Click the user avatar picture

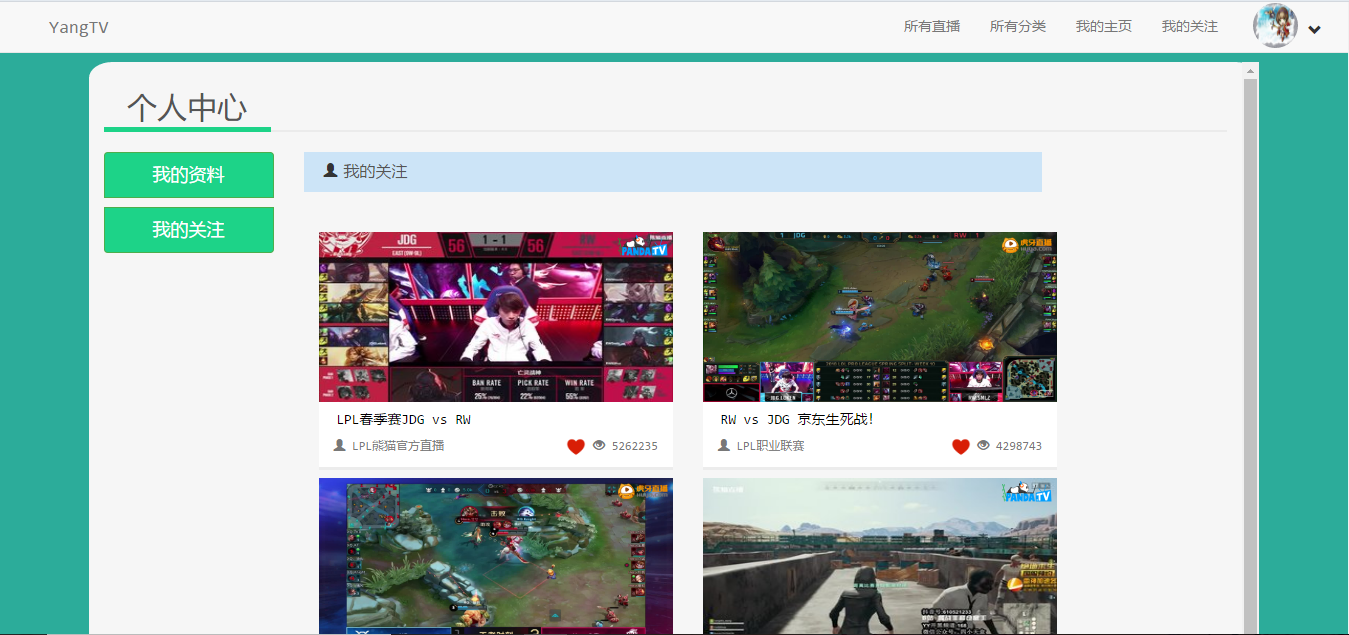click(x=1276, y=26)
